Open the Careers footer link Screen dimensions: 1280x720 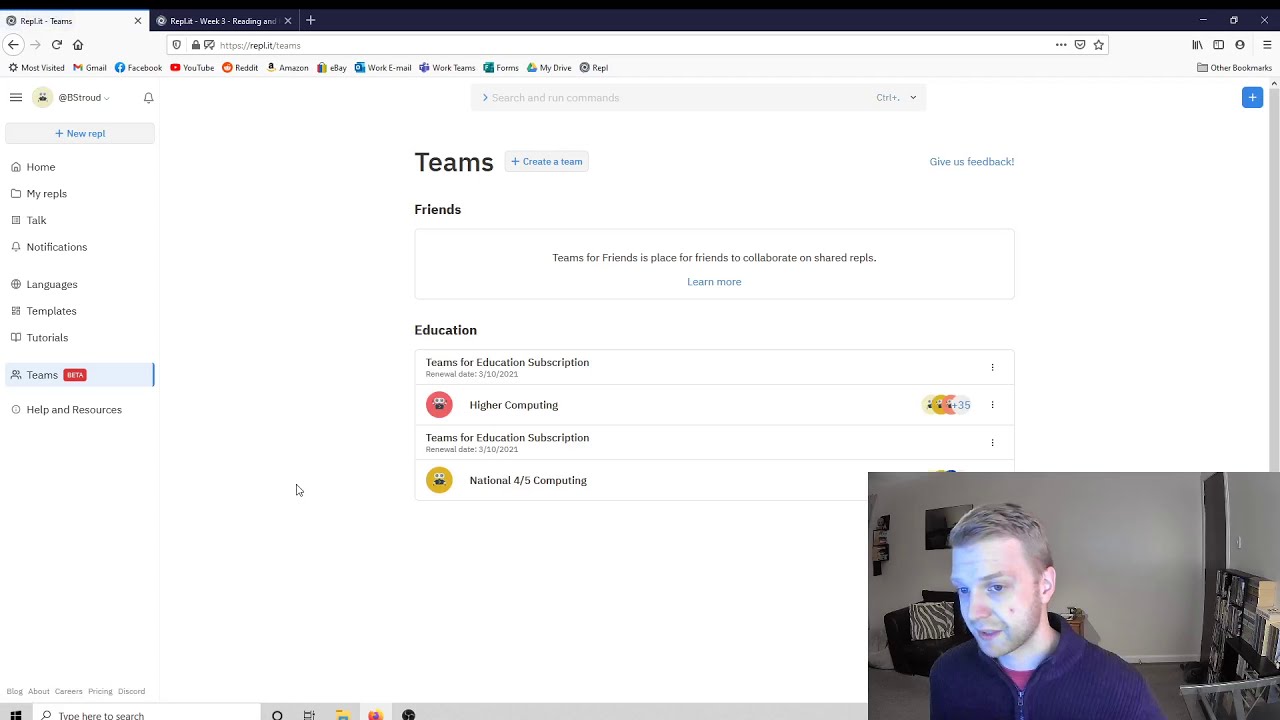[68, 692]
